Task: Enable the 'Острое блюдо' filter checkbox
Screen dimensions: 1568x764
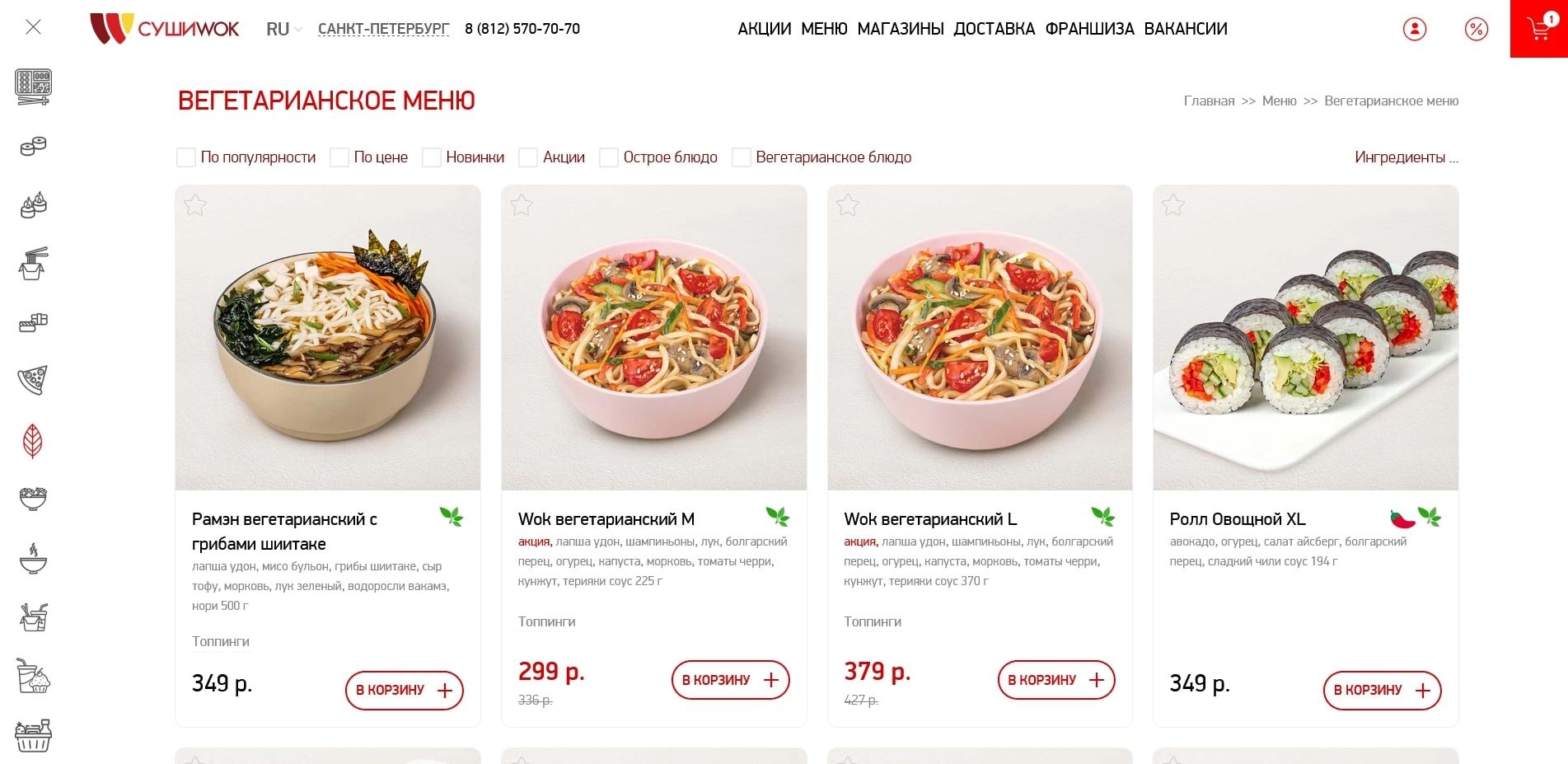Action: 609,157
